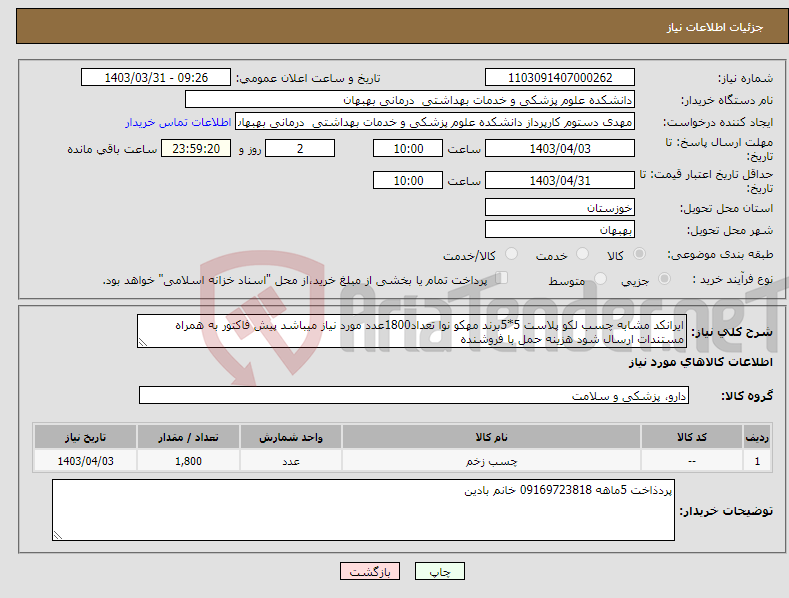This screenshot has width=789, height=598.
Task: Click the delivery province field خوزستان
Action: pos(560,207)
